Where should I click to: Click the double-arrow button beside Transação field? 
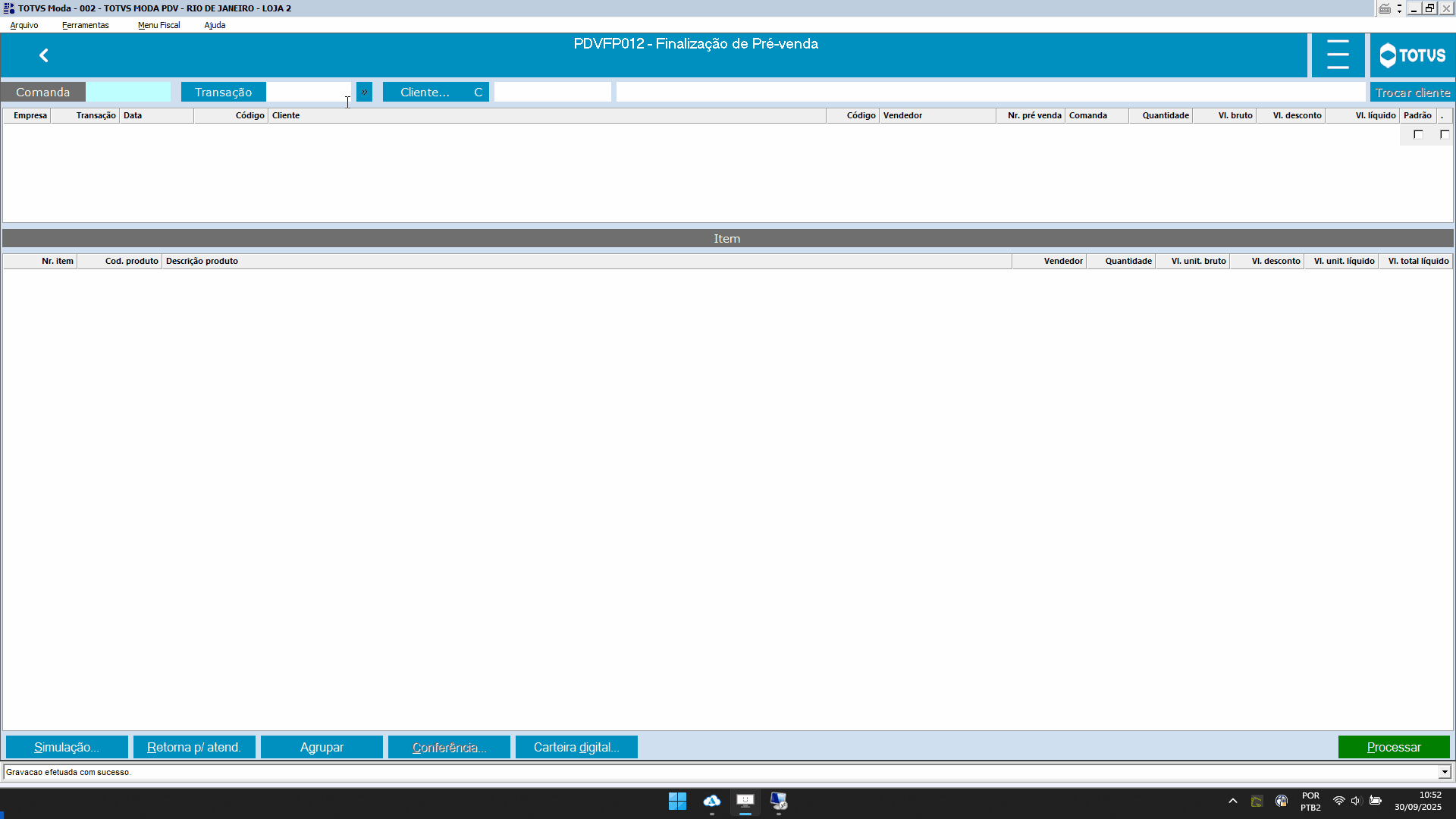tap(364, 92)
